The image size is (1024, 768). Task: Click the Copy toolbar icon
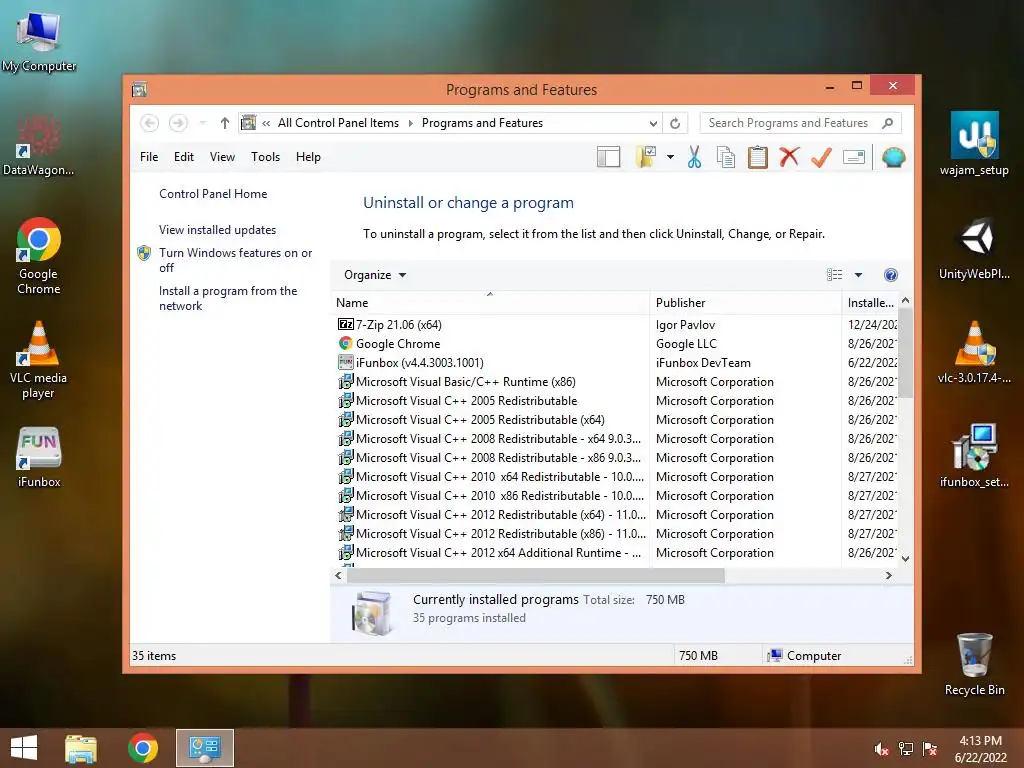coord(726,157)
